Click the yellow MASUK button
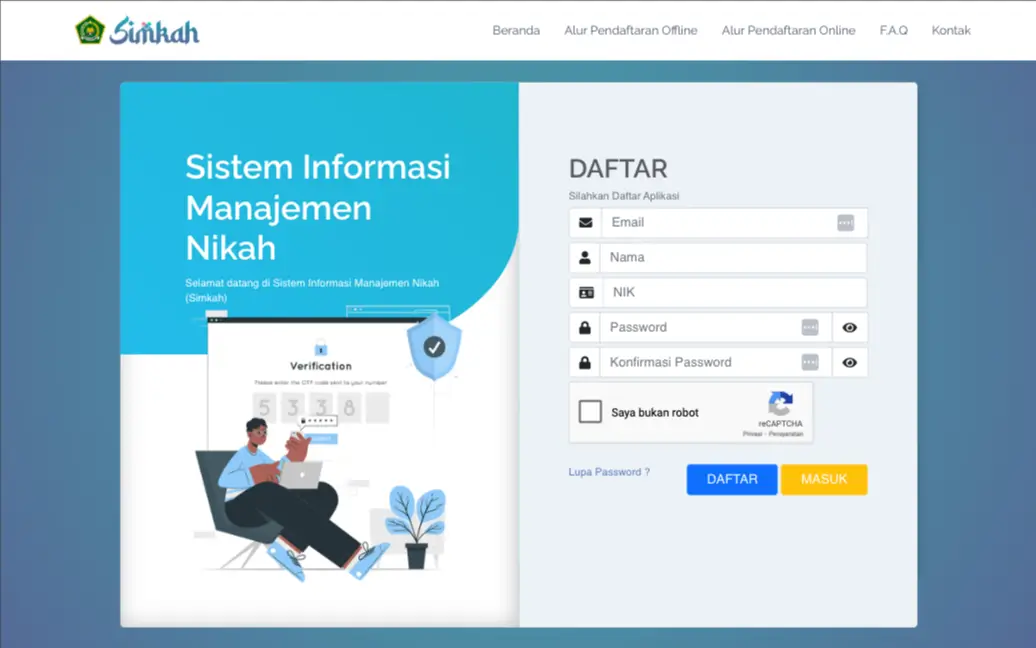The image size is (1036, 648). click(824, 480)
